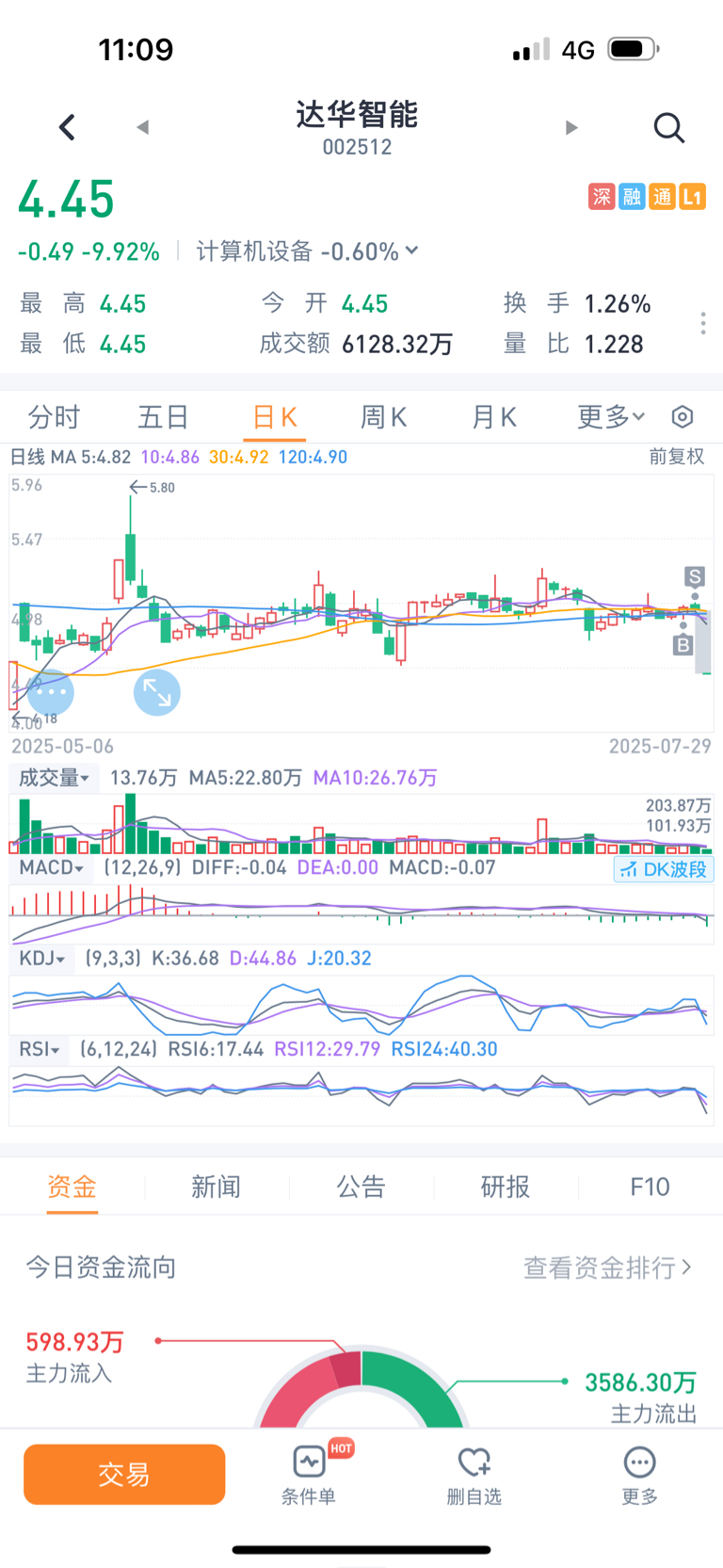The image size is (723, 1568).
Task: Tap the 成交额 6128.32万 value
Action: (397, 344)
